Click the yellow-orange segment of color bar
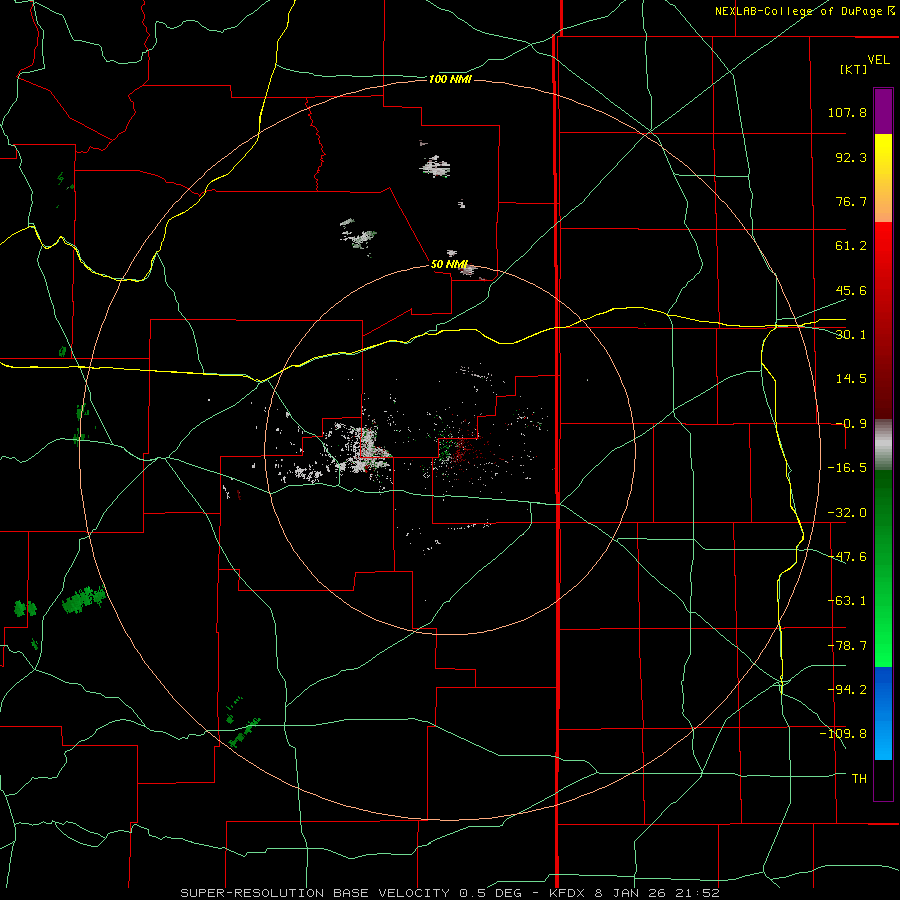The height and width of the screenshot is (900, 900). point(883,178)
